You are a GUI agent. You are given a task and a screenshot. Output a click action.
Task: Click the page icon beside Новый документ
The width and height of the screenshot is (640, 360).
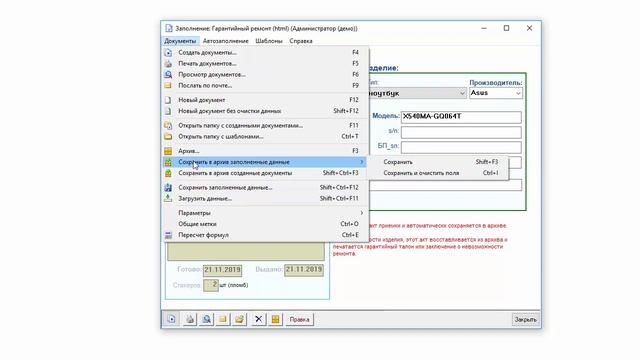pos(168,100)
